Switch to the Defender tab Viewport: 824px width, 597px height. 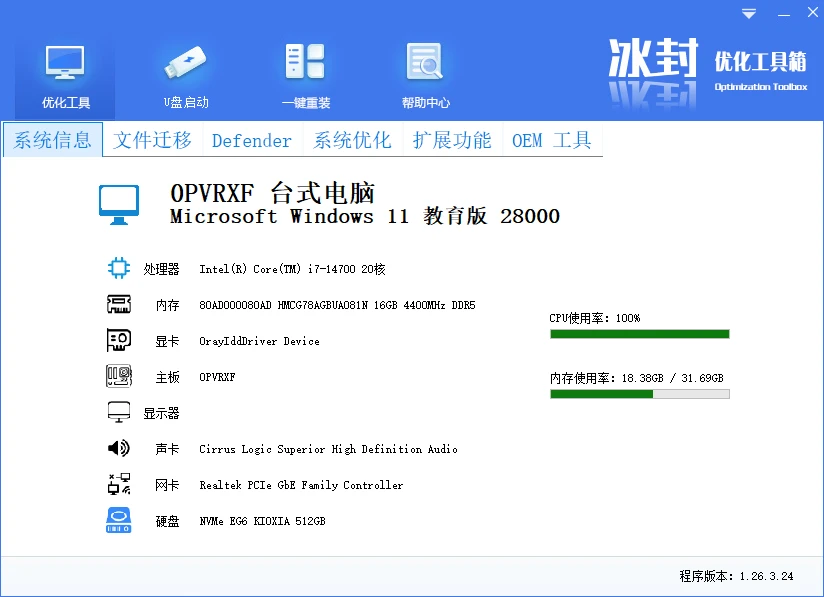click(x=252, y=140)
